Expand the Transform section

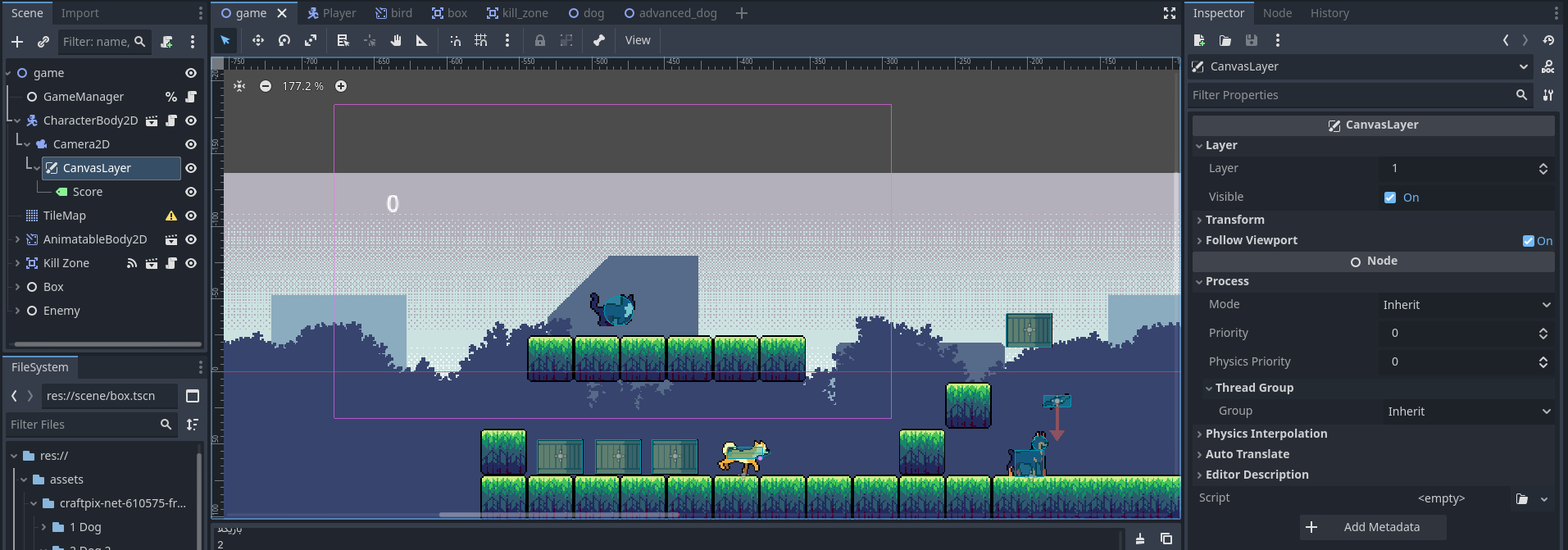point(1234,220)
